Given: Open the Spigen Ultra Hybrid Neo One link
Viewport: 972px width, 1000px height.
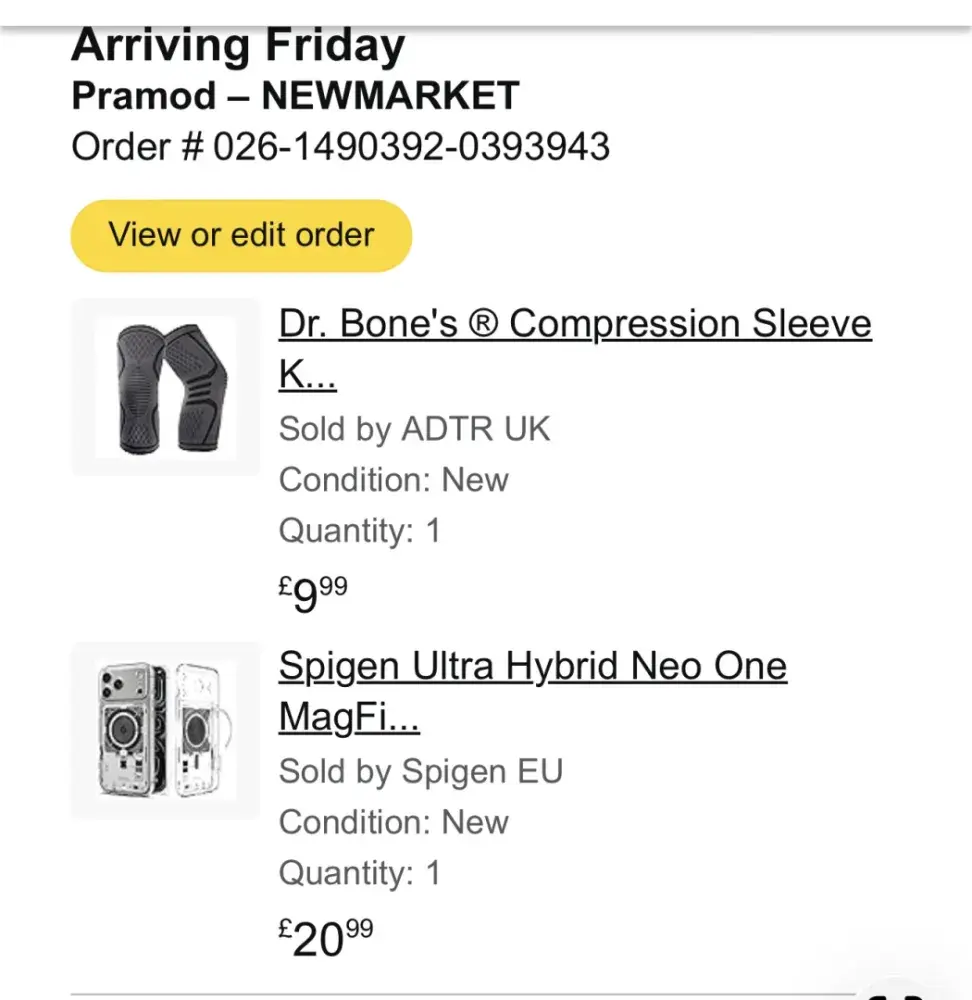Looking at the screenshot, I should (x=532, y=667).
